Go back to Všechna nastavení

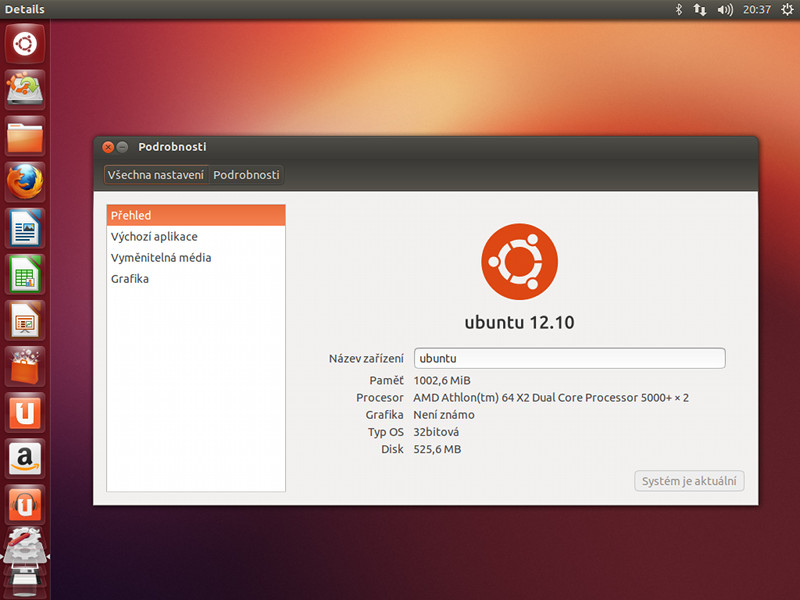click(156, 175)
